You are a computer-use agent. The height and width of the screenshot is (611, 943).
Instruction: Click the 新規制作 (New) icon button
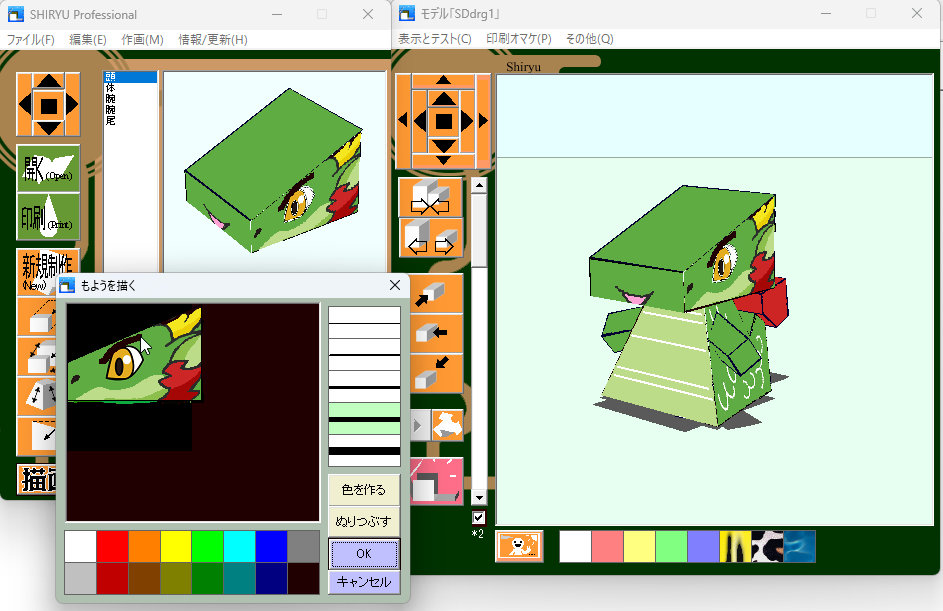pyautogui.click(x=48, y=270)
